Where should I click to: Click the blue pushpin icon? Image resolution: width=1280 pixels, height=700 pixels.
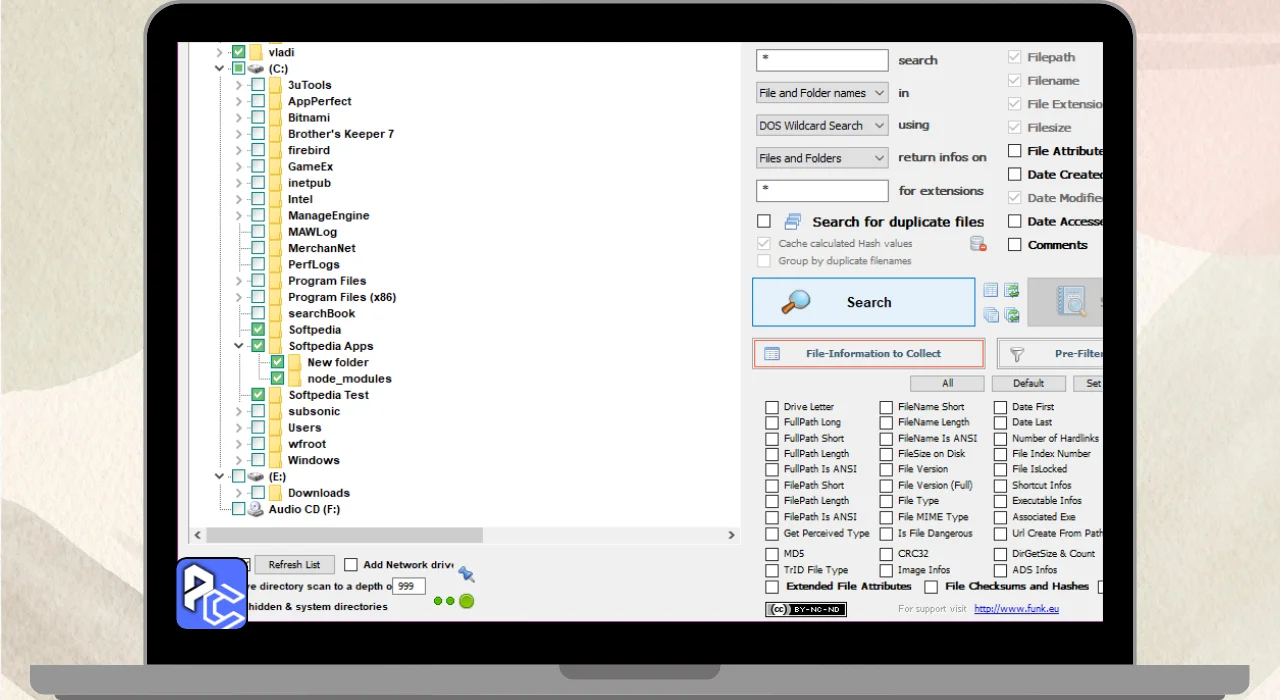(465, 574)
